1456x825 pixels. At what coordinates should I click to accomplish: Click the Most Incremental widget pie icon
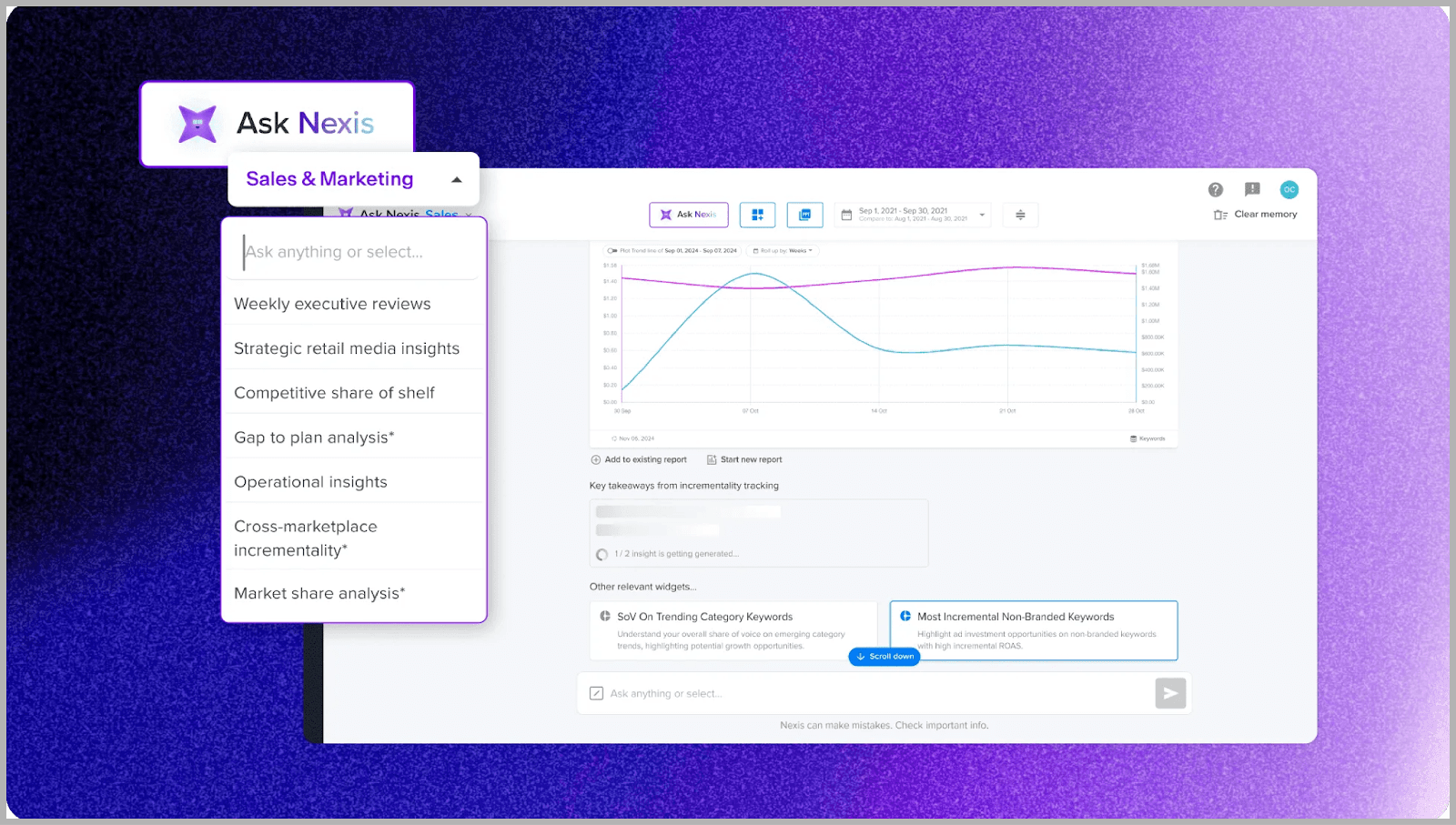(905, 617)
